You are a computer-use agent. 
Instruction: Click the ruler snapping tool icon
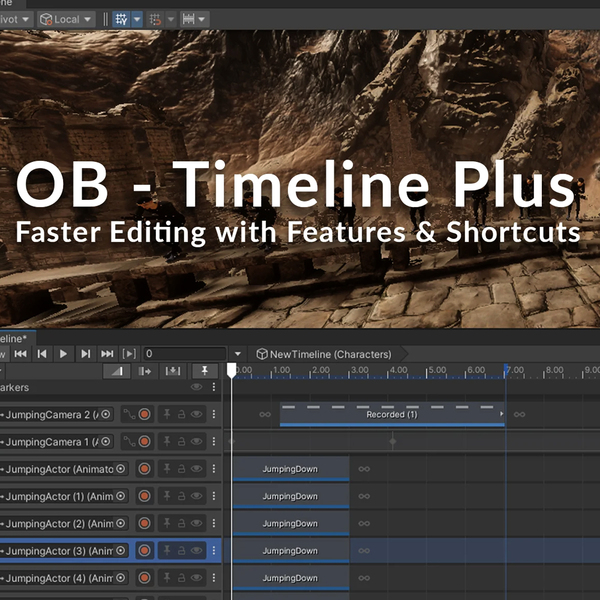[x=189, y=19]
